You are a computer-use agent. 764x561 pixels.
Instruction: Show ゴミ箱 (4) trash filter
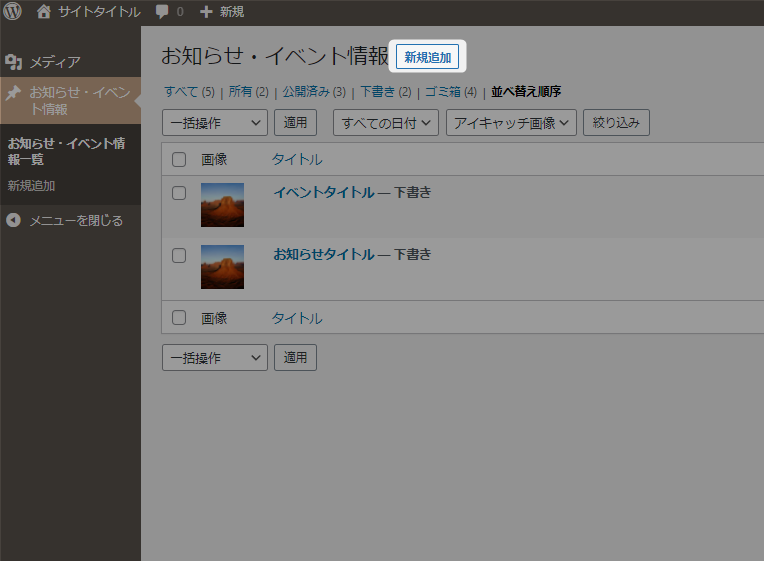click(451, 92)
